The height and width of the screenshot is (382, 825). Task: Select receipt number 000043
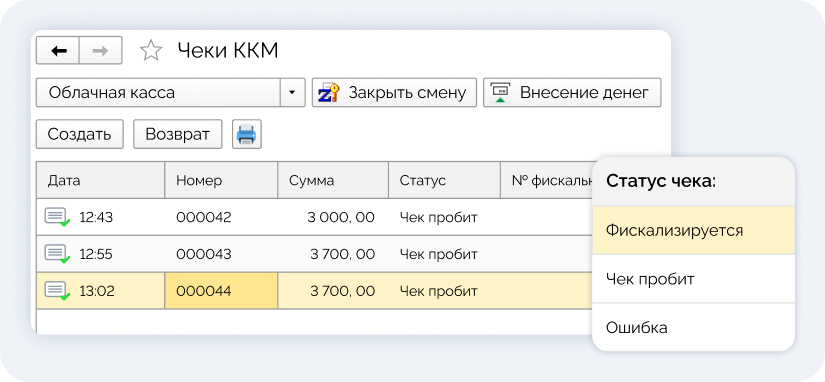[x=204, y=254]
